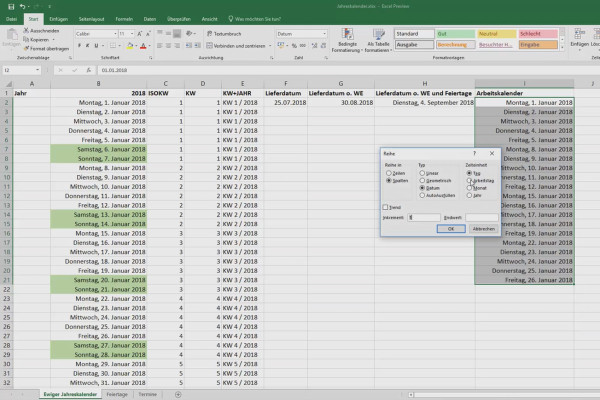Viewport: 600px width, 400px height.
Task: Apply the Schlecht cell style
Action: click(x=538, y=34)
